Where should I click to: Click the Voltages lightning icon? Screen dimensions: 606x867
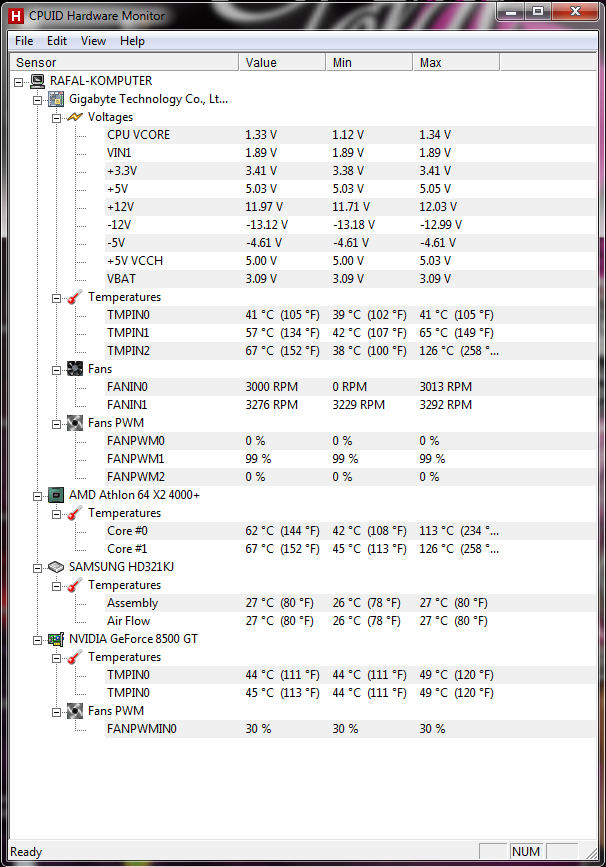pyautogui.click(x=75, y=117)
